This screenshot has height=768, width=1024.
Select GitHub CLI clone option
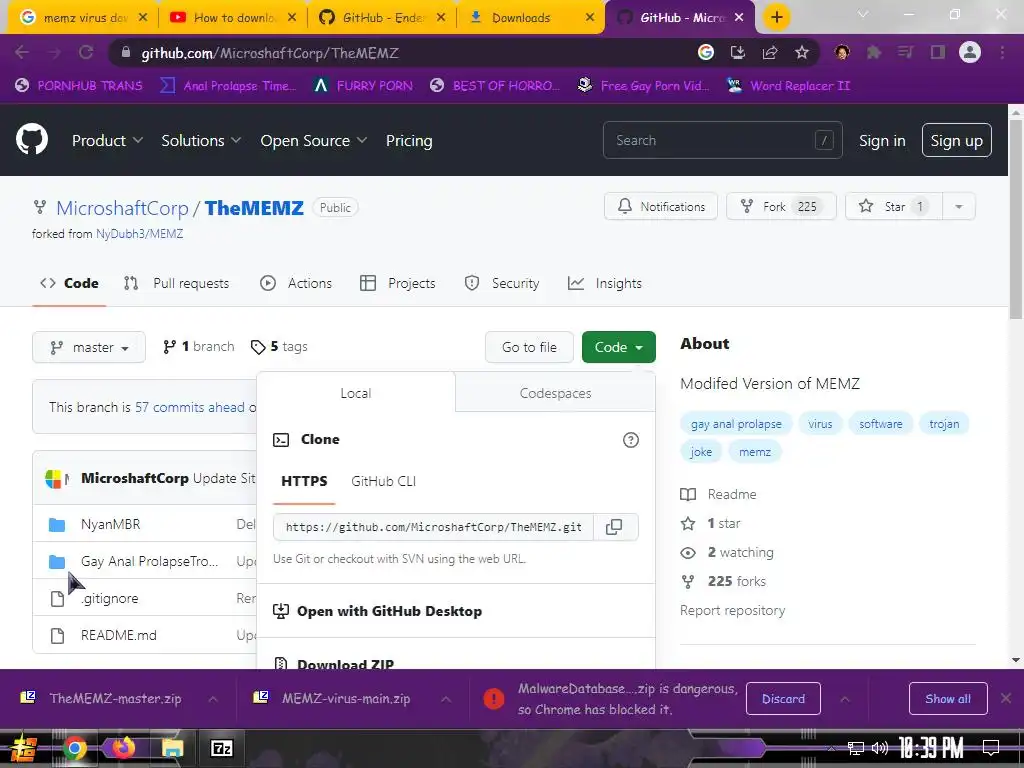point(383,481)
